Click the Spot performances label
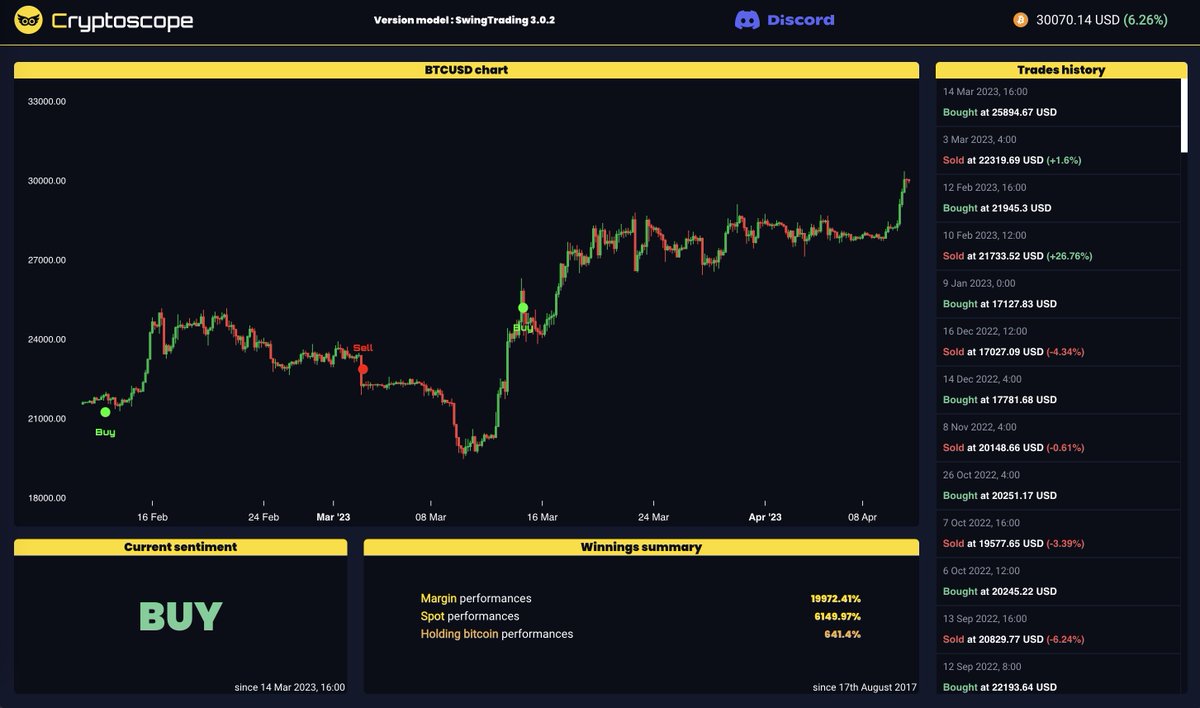 pyautogui.click(x=470, y=616)
